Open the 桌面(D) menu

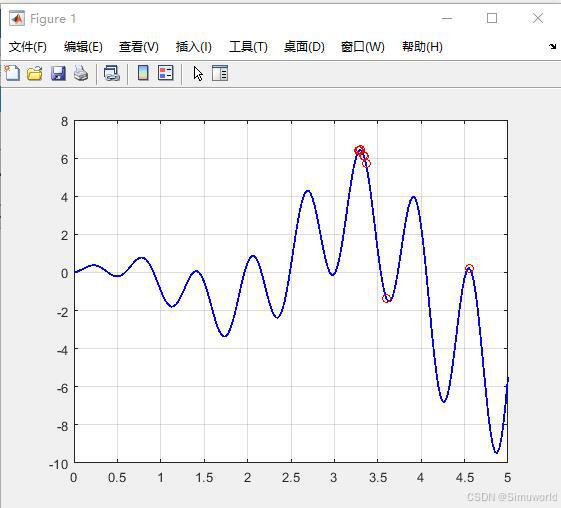tap(304, 47)
